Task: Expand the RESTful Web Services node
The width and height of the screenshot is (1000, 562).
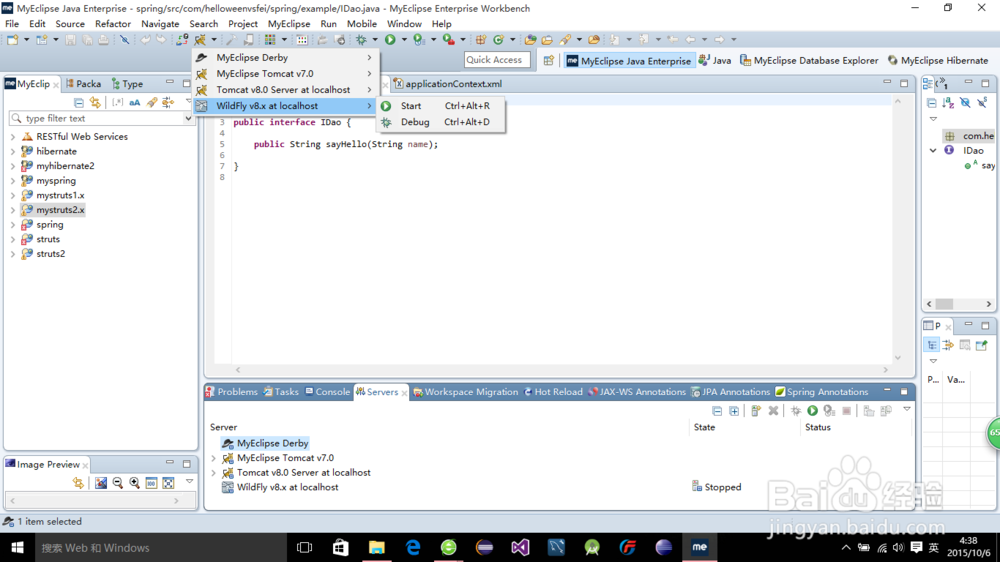Action: tap(13, 137)
